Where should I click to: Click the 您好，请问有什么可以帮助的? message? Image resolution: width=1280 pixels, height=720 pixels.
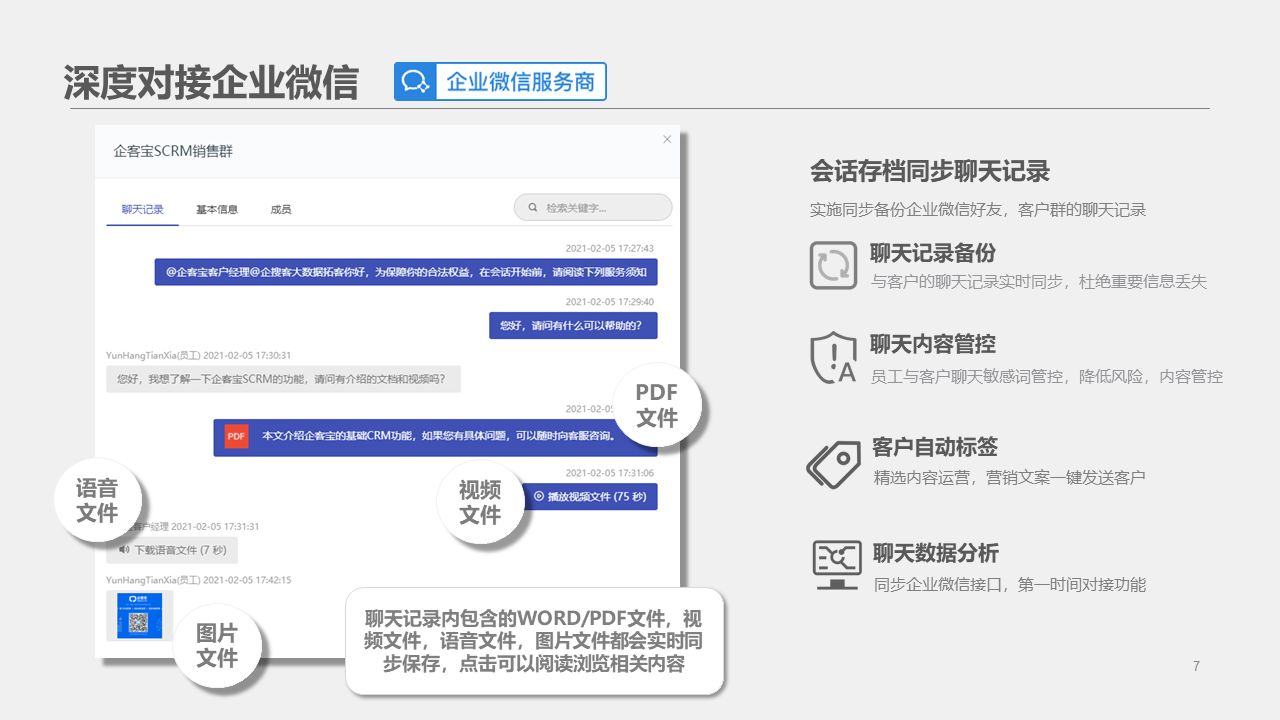point(573,325)
